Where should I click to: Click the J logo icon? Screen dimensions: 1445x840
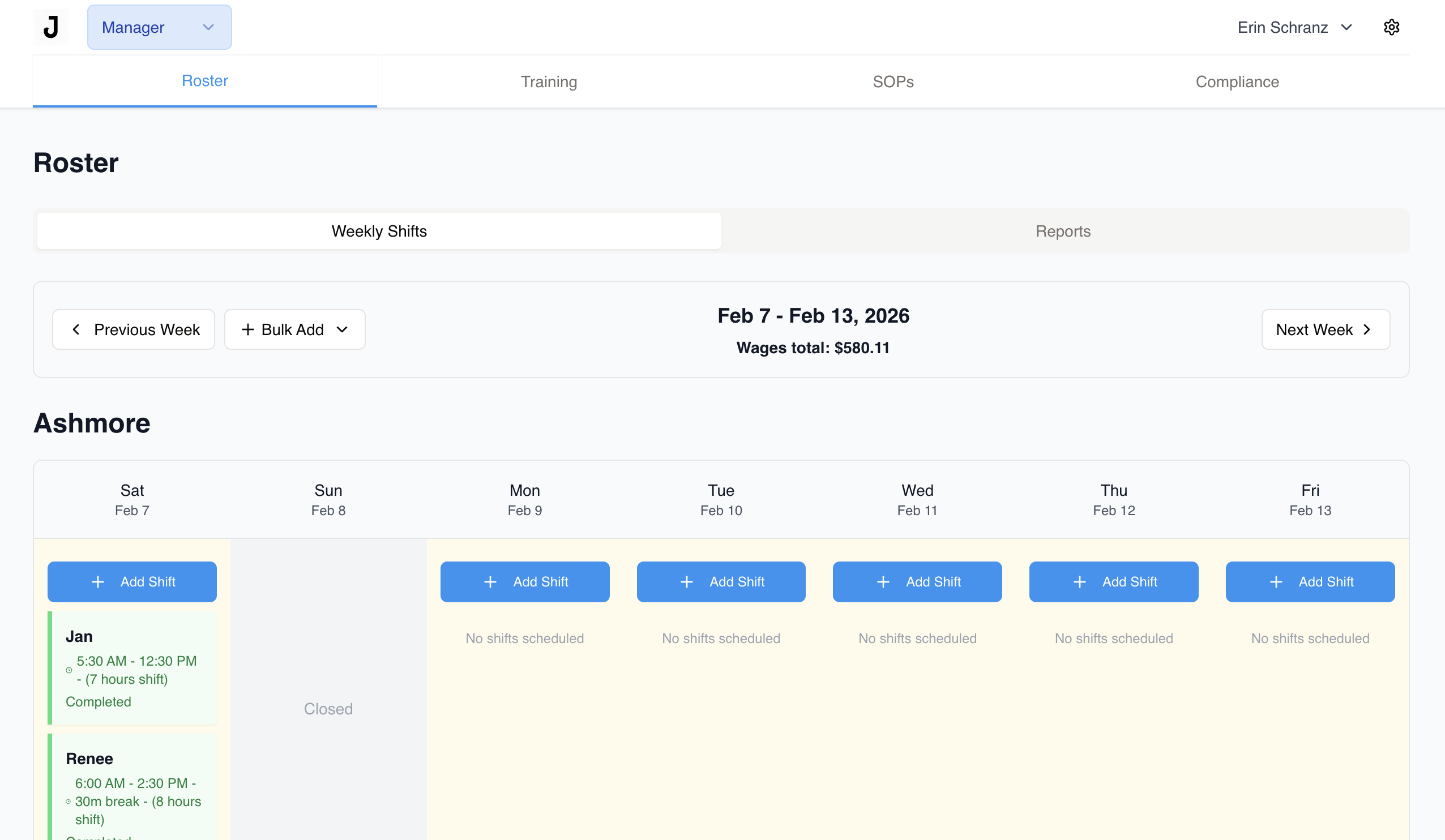tap(50, 27)
